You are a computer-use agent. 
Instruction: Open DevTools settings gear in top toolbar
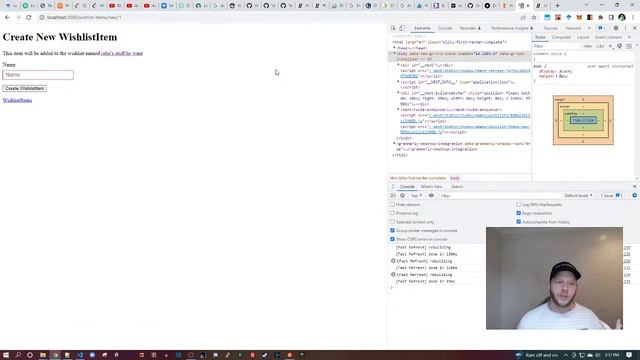click(x=616, y=28)
